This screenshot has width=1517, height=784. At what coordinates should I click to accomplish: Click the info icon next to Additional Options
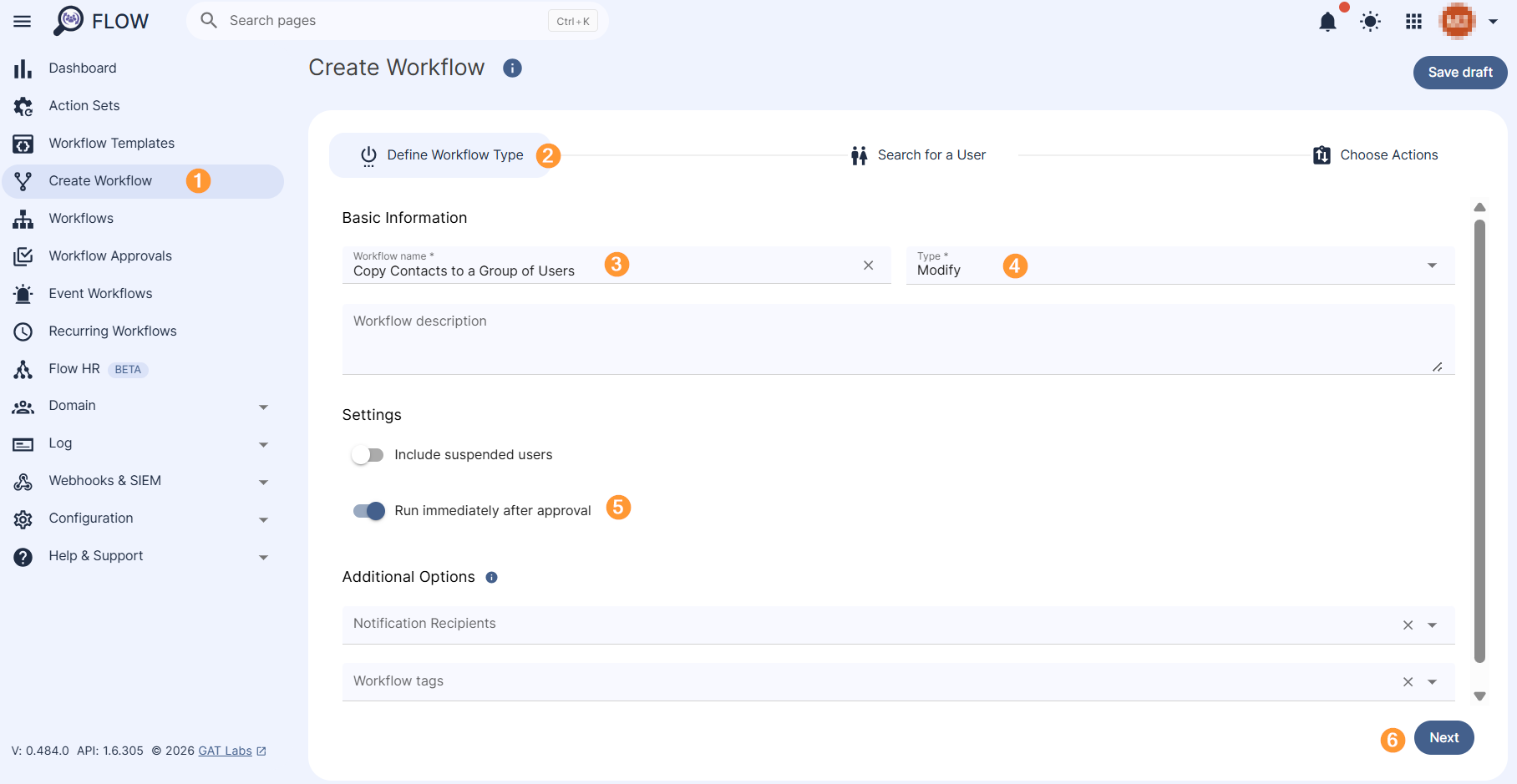point(492,578)
